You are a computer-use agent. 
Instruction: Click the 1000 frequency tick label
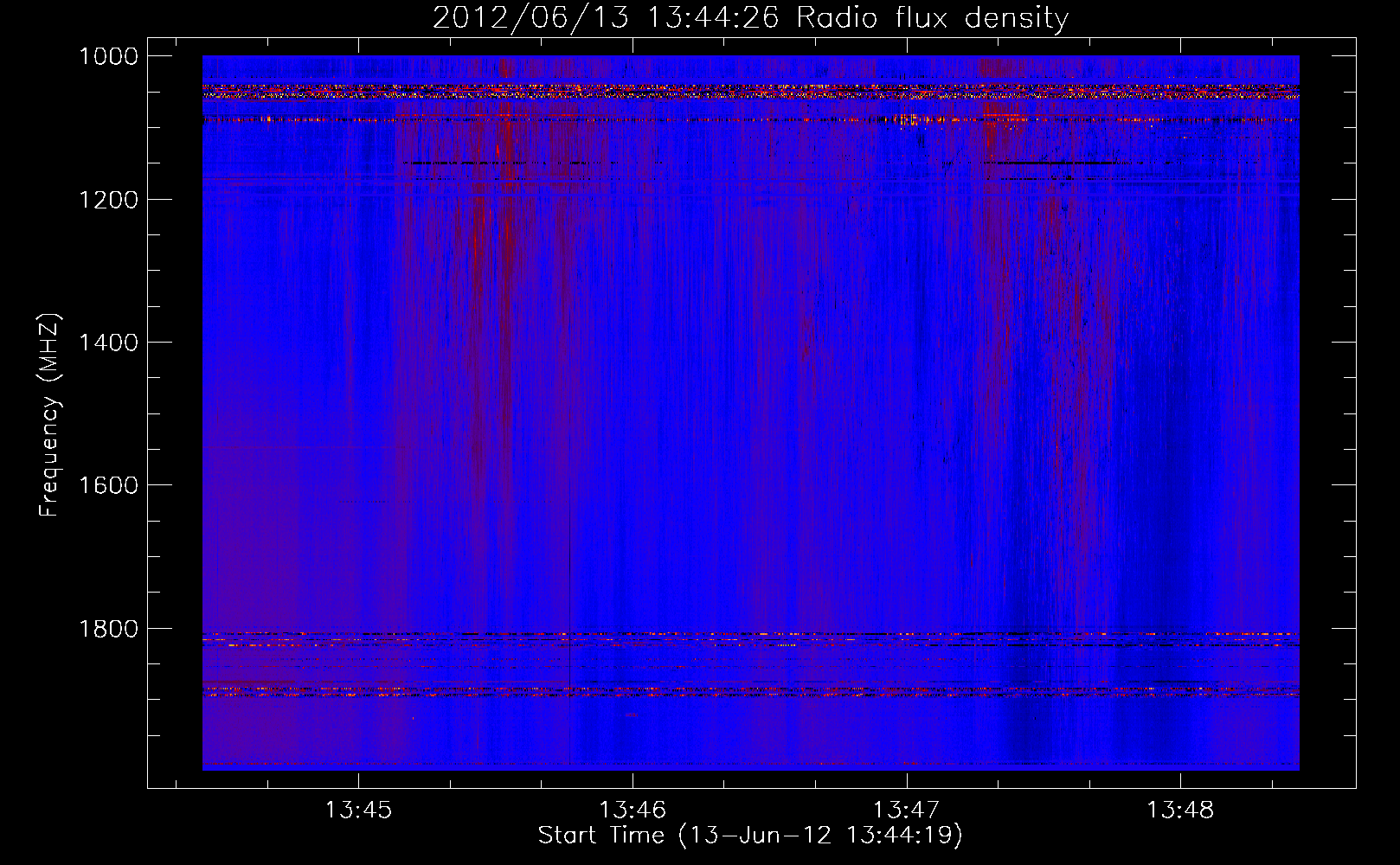[x=108, y=56]
